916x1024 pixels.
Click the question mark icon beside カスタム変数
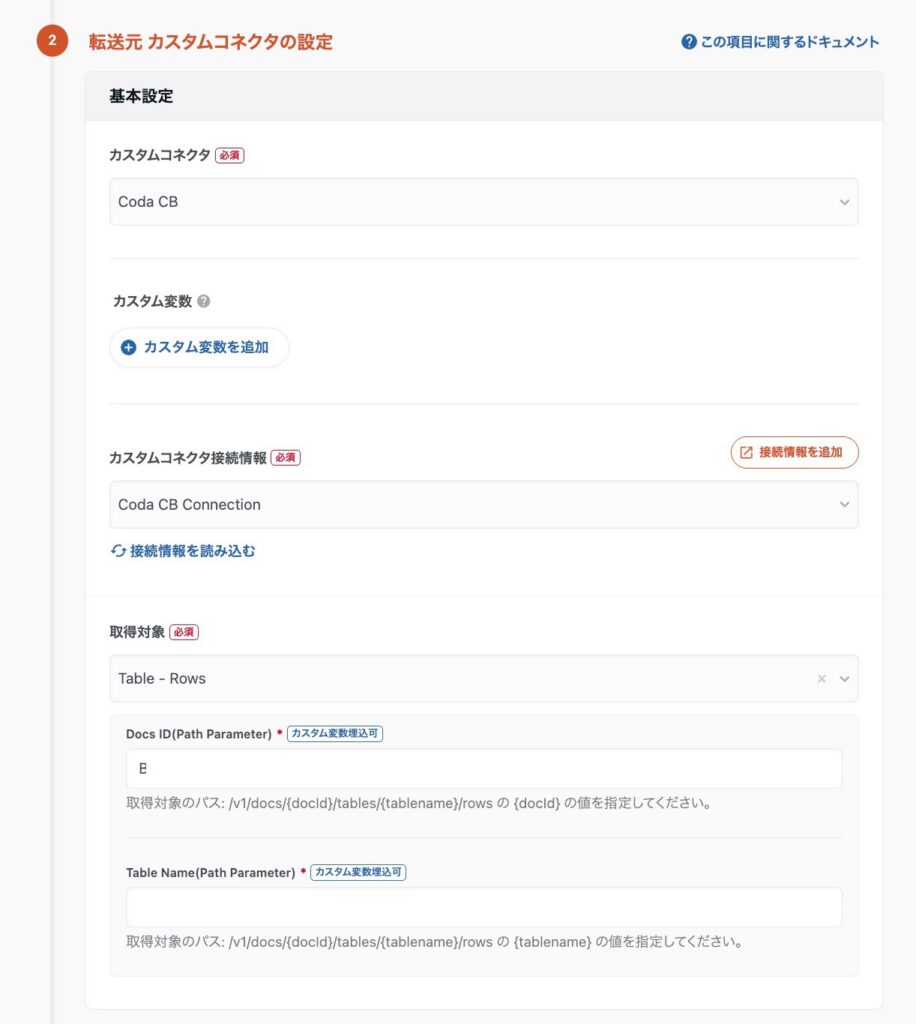pos(204,301)
